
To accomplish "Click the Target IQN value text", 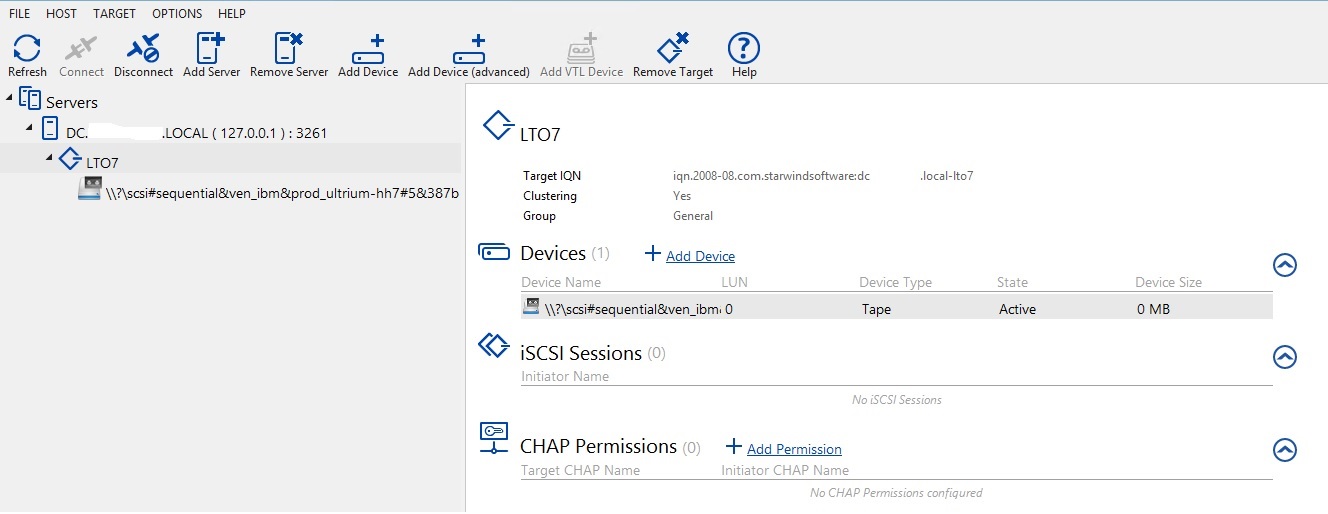I will (823, 176).
